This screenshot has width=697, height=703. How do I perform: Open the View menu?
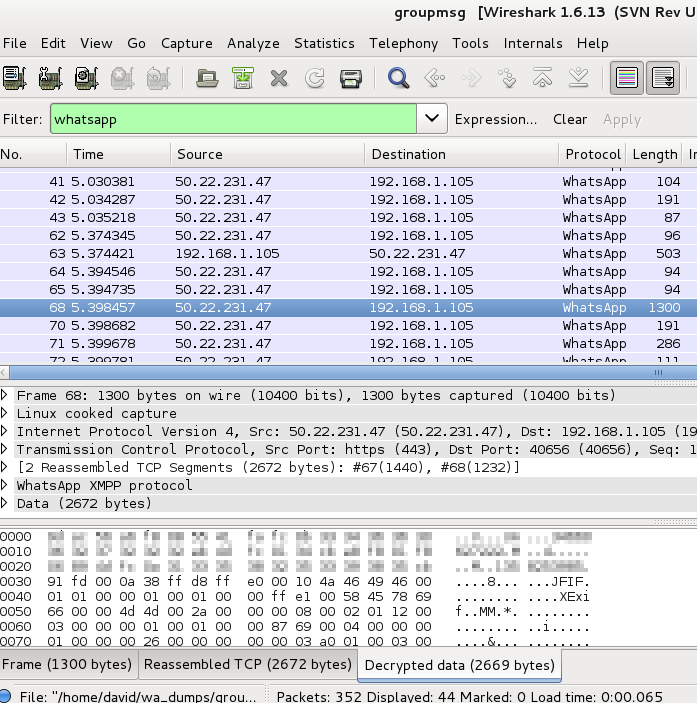[96, 43]
